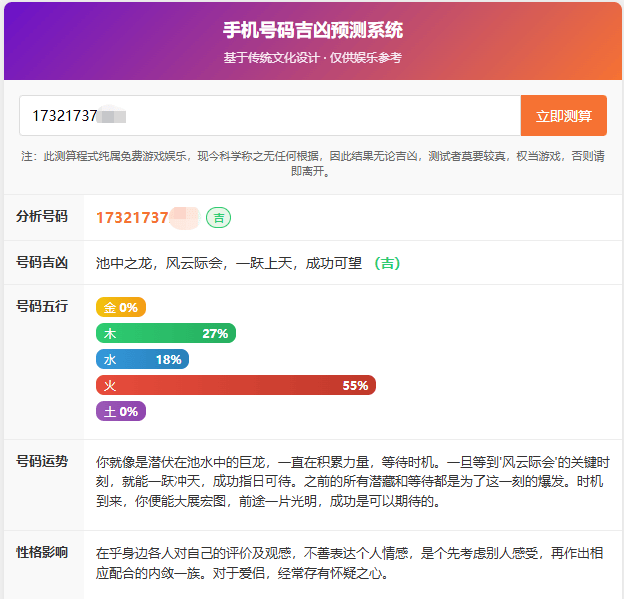This screenshot has width=624, height=599.
Task: Click the text 池中之龙，风云际会，一跃上天，成功可望
Action: coord(229,263)
